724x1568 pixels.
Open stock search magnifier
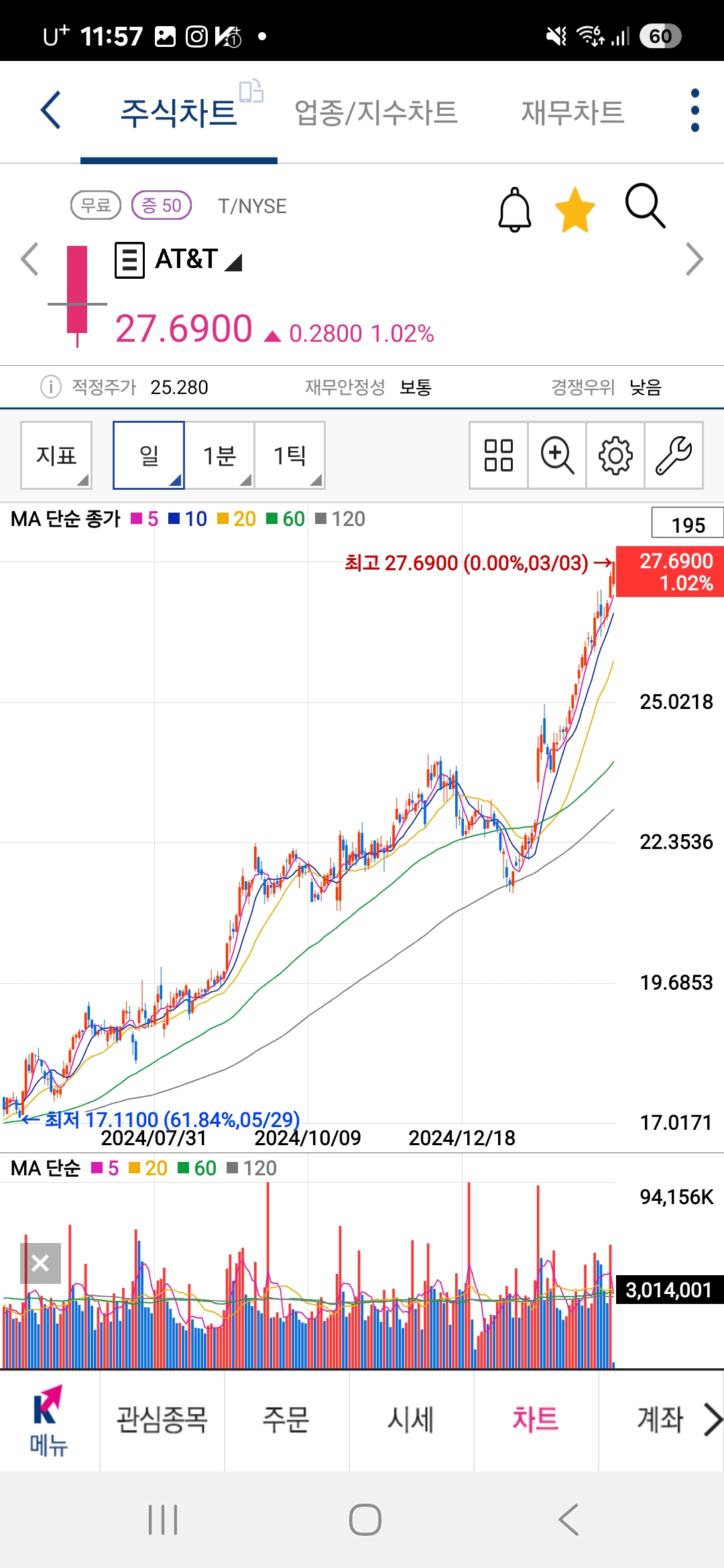[645, 206]
